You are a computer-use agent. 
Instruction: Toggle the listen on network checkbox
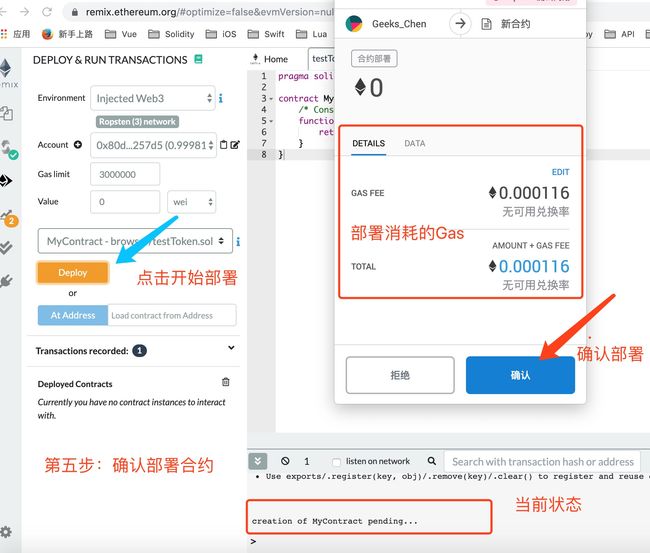click(x=337, y=462)
